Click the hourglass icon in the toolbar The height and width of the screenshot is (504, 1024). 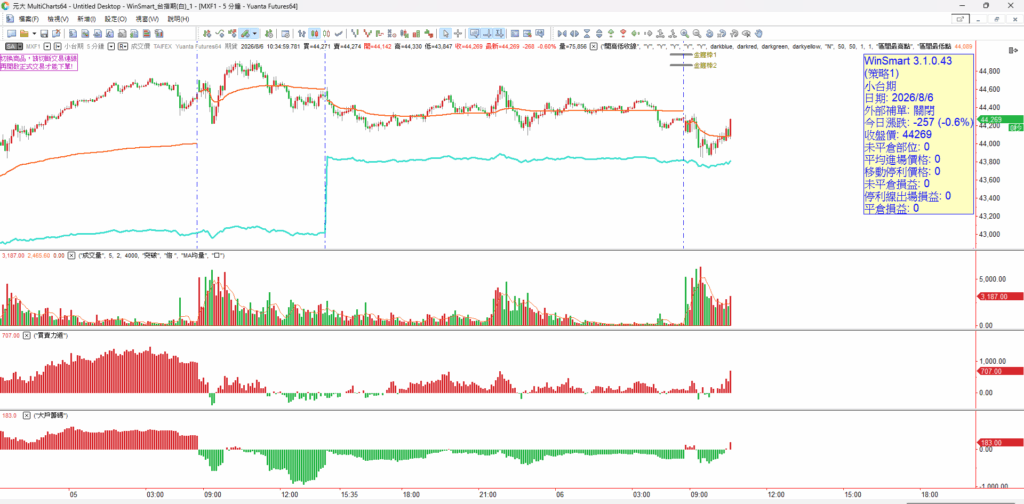pyautogui.click(x=586, y=33)
